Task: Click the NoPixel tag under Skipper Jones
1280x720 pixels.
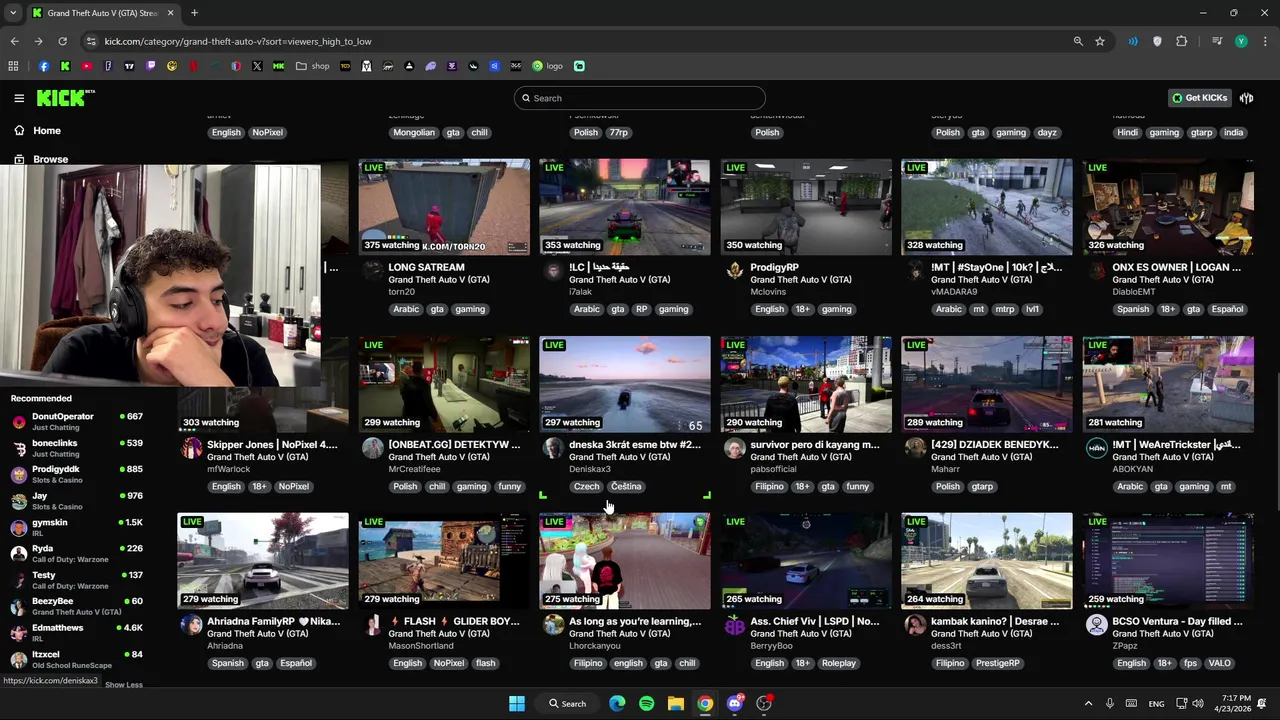Action: pos(293,486)
